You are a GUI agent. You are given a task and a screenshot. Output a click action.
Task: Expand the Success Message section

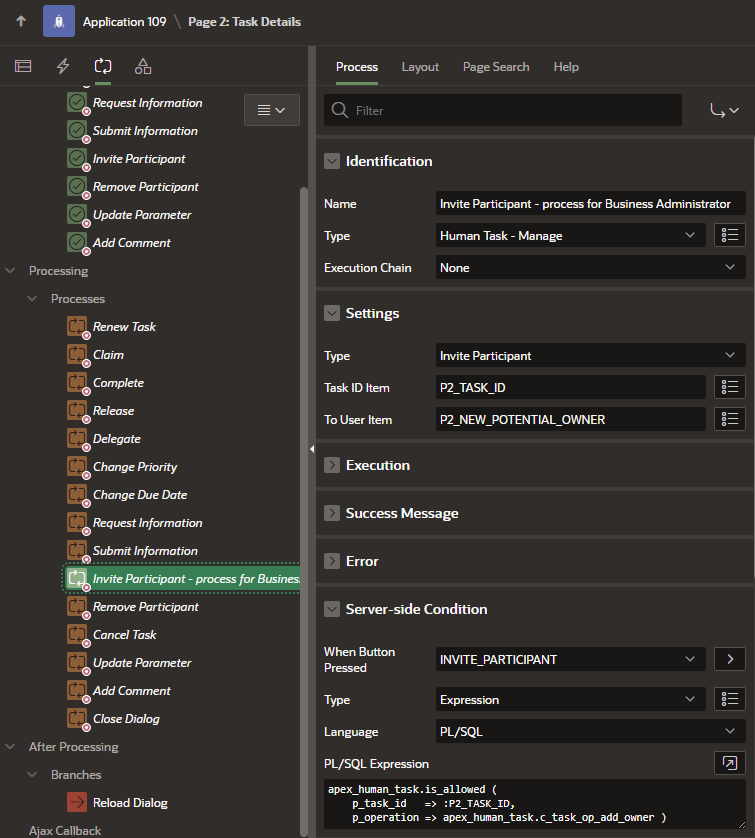[332, 513]
